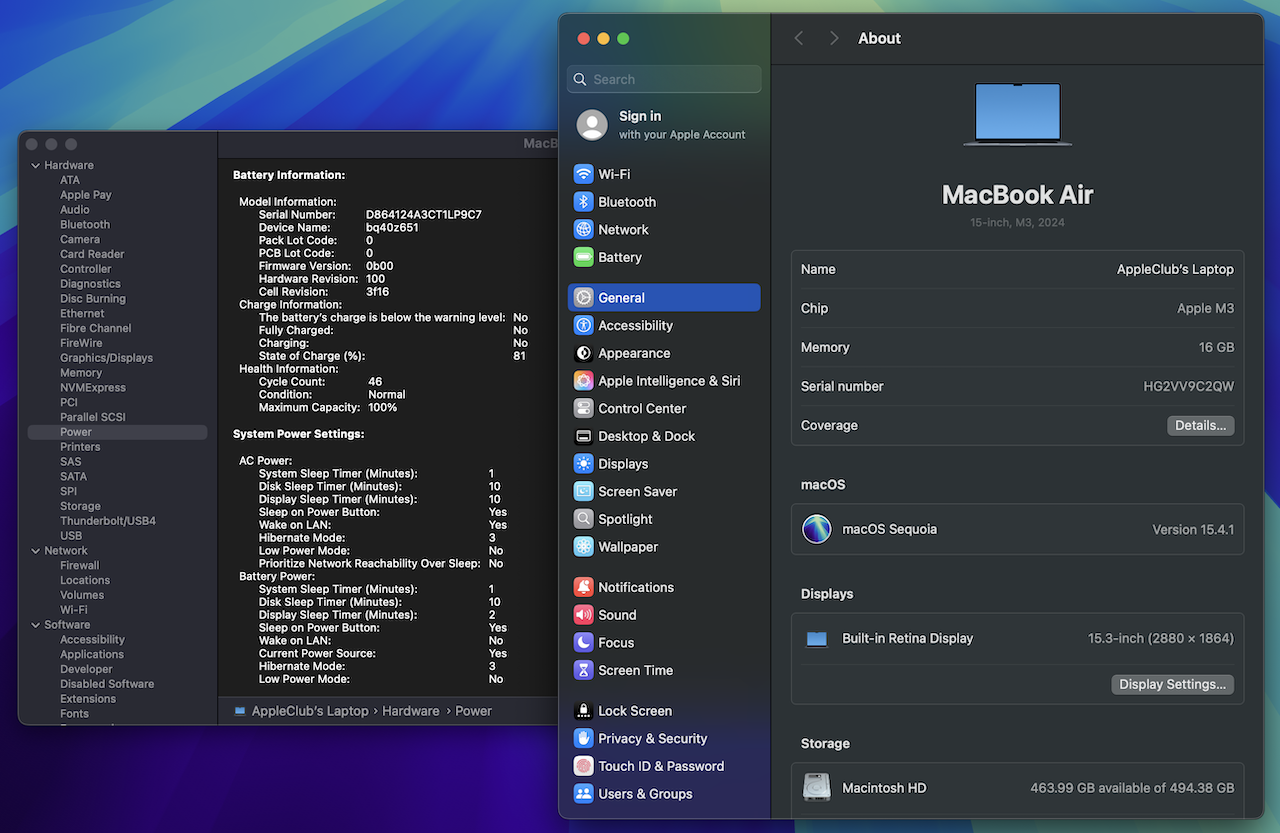
Task: Click the AppleClub's Laptop name value in About
Action: pyautogui.click(x=1175, y=269)
